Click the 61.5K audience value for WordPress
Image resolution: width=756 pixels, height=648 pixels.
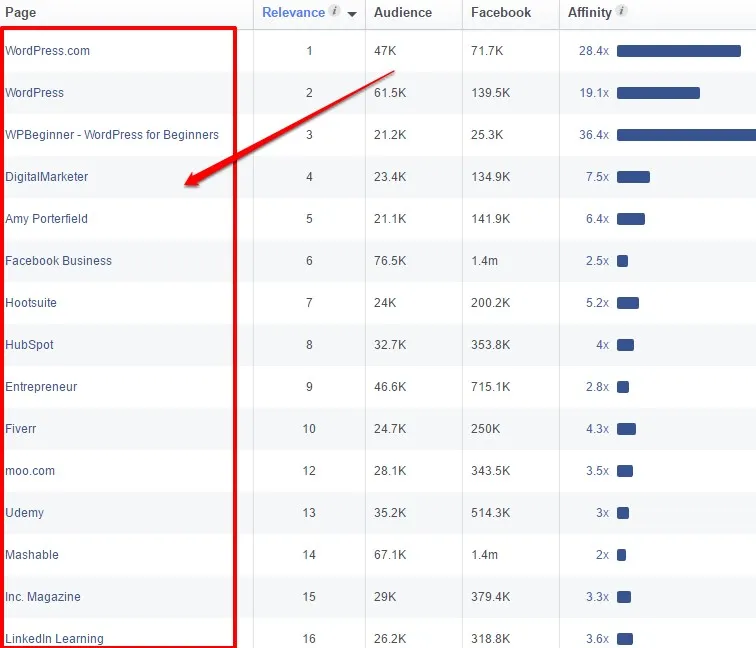390,93
